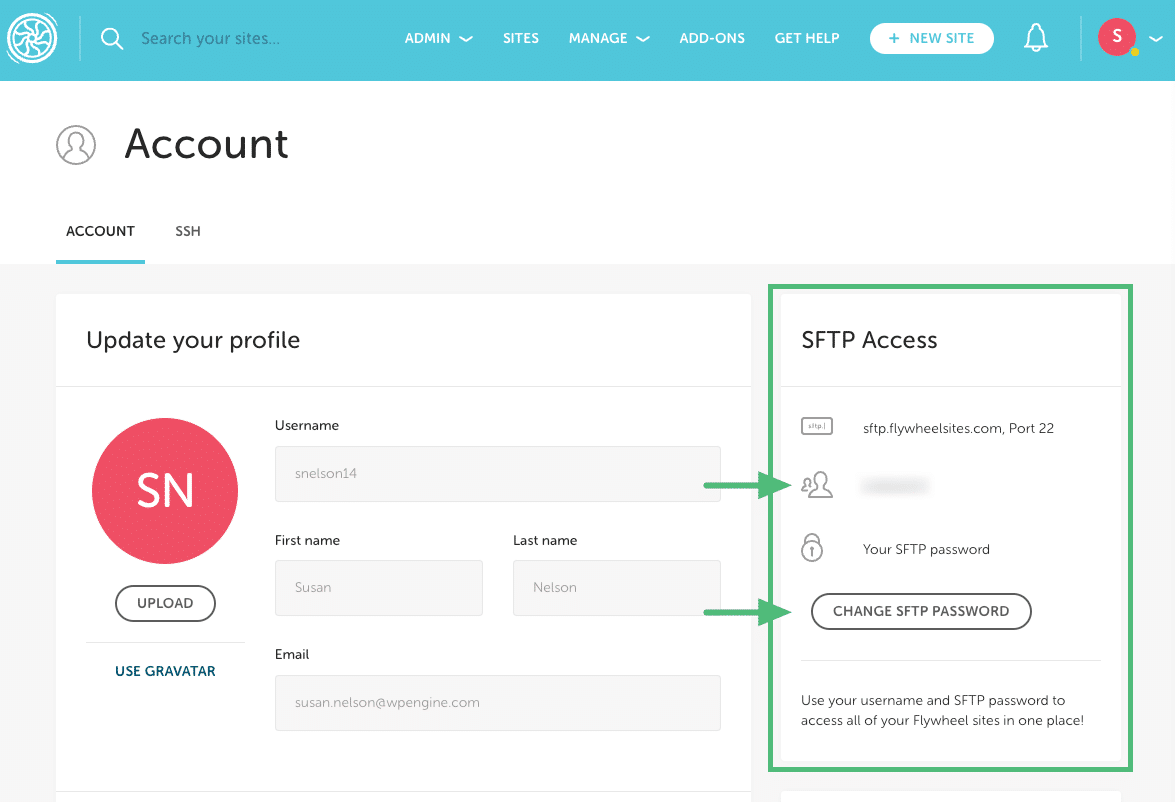Viewport: 1175px width, 807px height.
Task: Click the UPLOAD button
Action: (x=165, y=603)
